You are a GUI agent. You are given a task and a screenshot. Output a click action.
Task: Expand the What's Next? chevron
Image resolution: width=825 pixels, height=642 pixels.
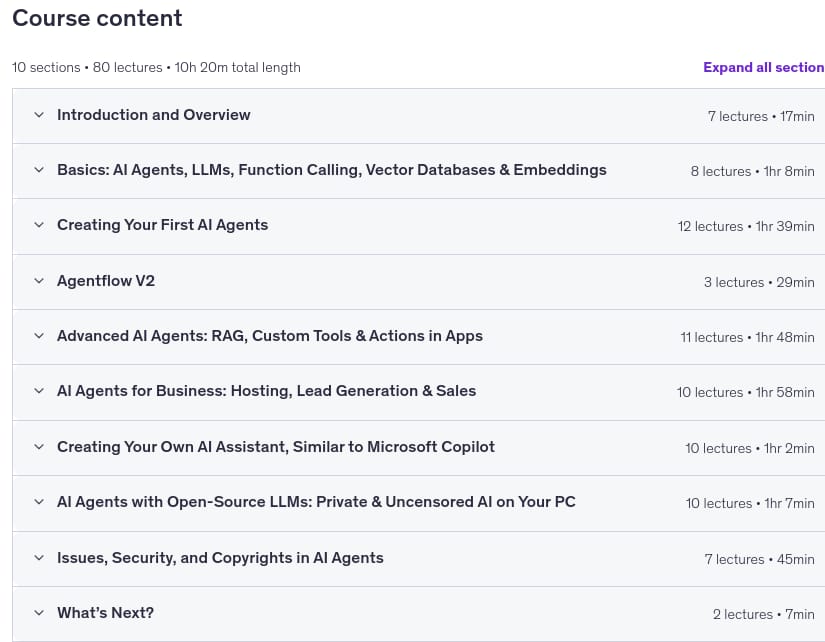(x=39, y=613)
